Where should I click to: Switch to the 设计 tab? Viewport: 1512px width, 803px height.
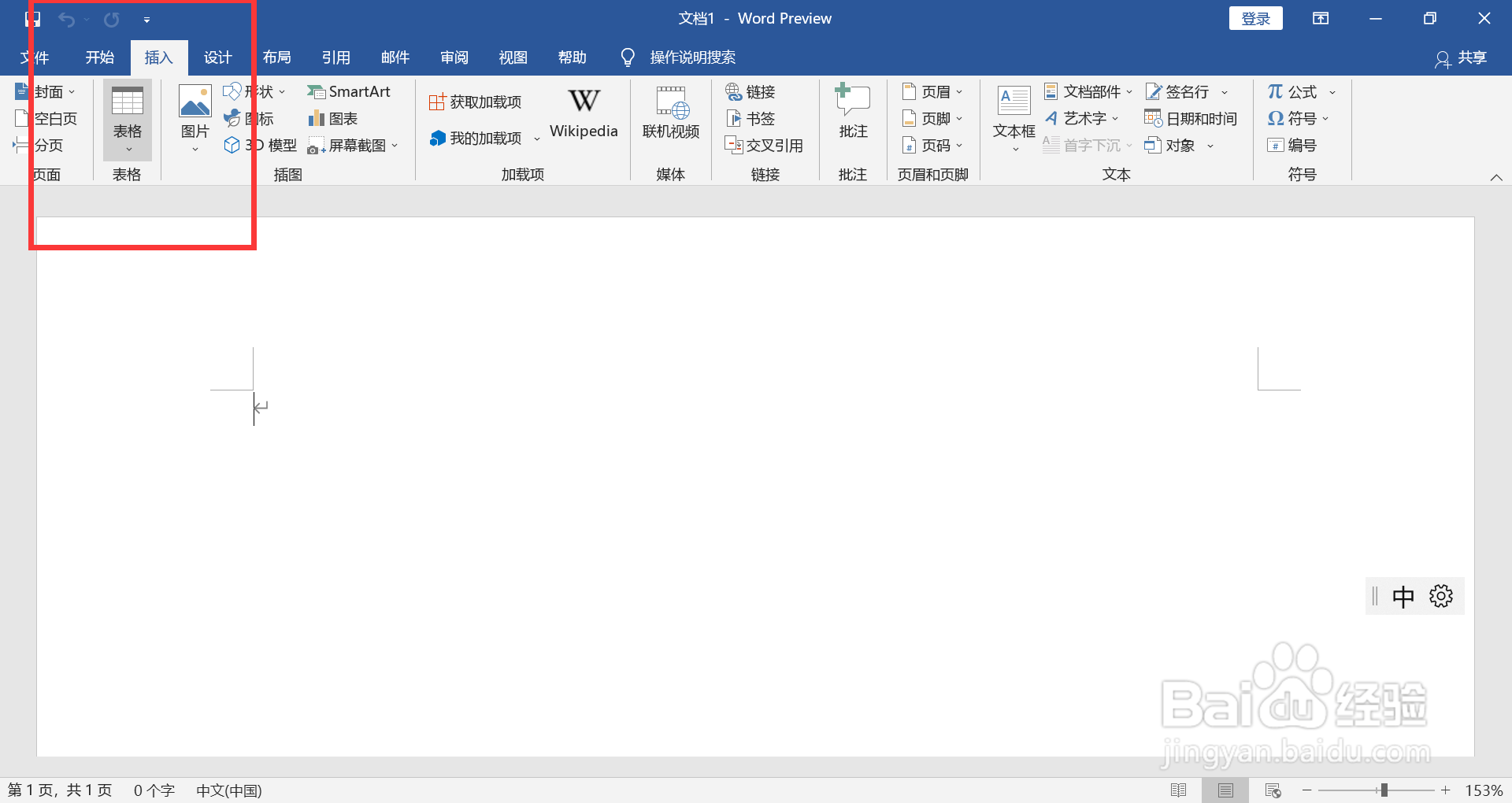[x=217, y=57]
